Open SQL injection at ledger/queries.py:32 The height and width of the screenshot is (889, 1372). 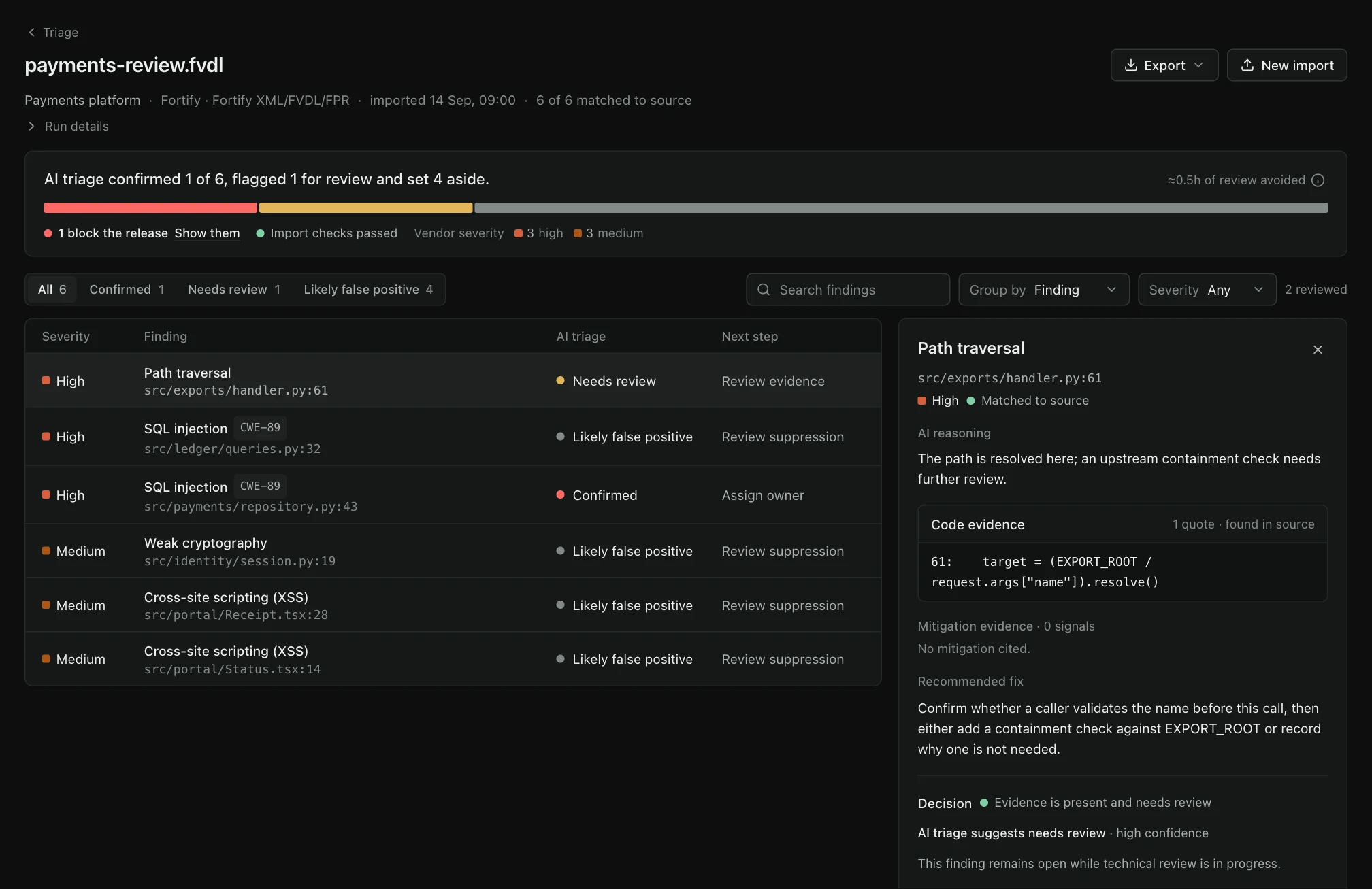tap(453, 437)
